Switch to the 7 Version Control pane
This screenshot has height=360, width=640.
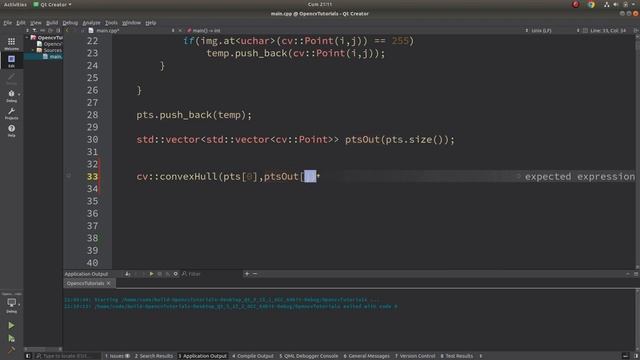tap(415, 356)
